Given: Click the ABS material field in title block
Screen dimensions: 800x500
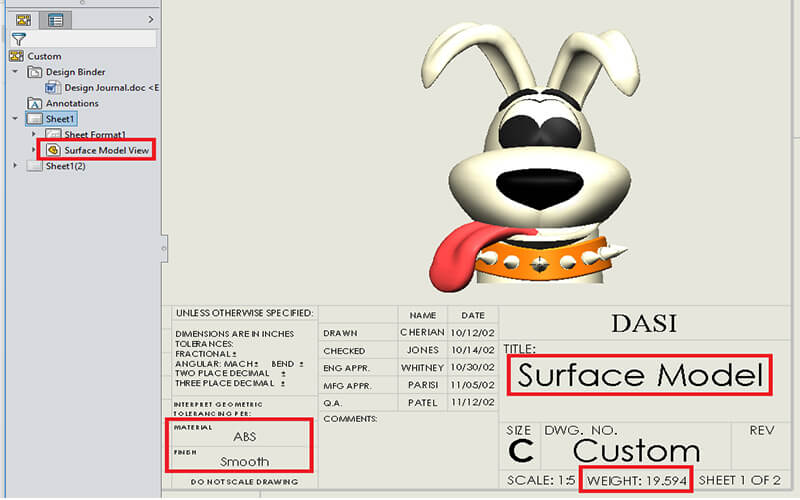Looking at the screenshot, I should pyautogui.click(x=245, y=437).
